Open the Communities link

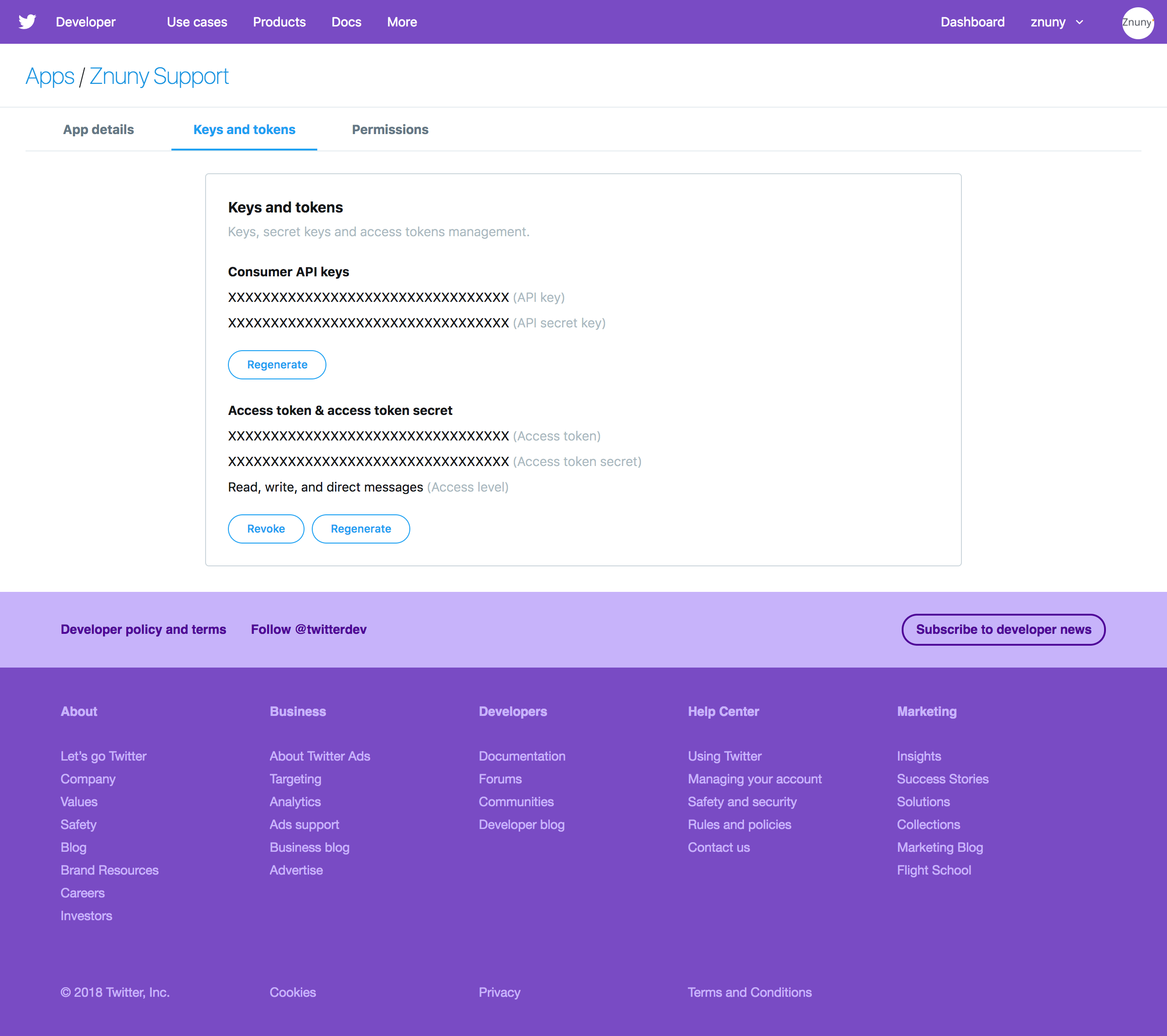(516, 802)
